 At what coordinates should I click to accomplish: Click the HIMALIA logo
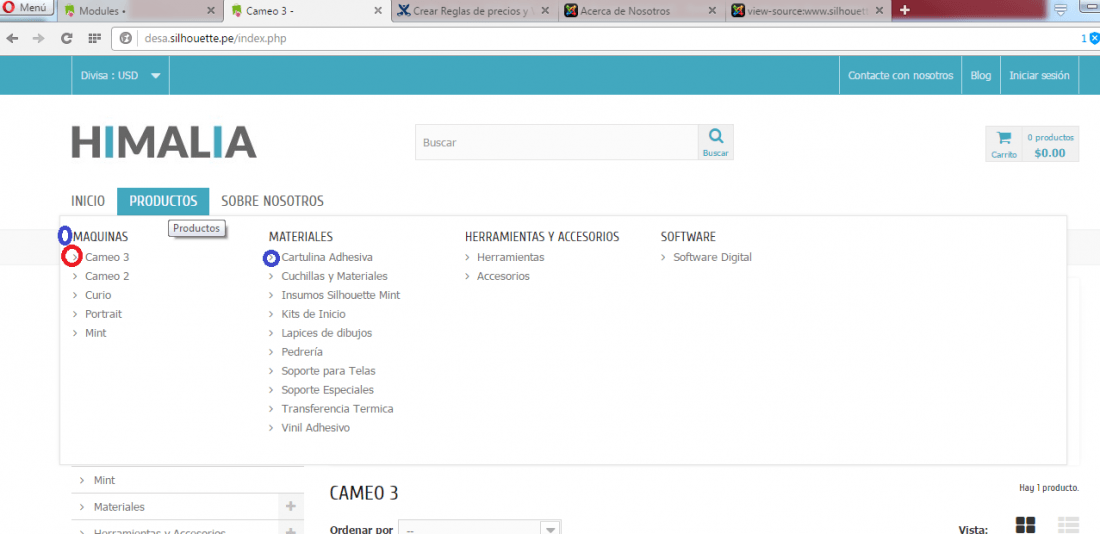click(164, 142)
